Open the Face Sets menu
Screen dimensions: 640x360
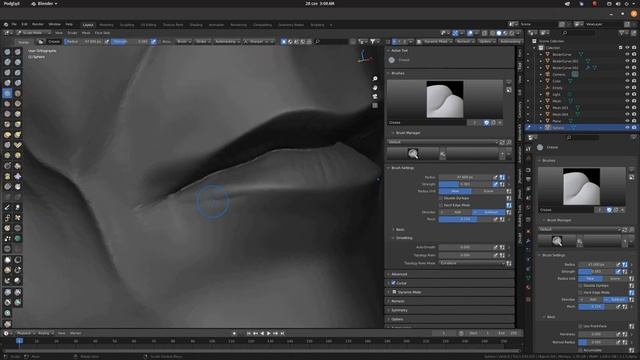pyautogui.click(x=102, y=33)
